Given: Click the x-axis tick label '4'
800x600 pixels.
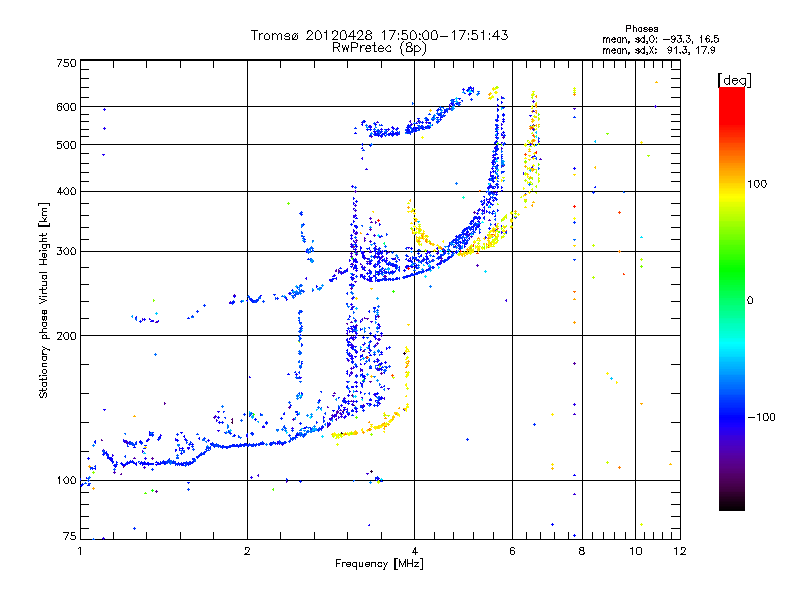Looking at the screenshot, I should [414, 551].
